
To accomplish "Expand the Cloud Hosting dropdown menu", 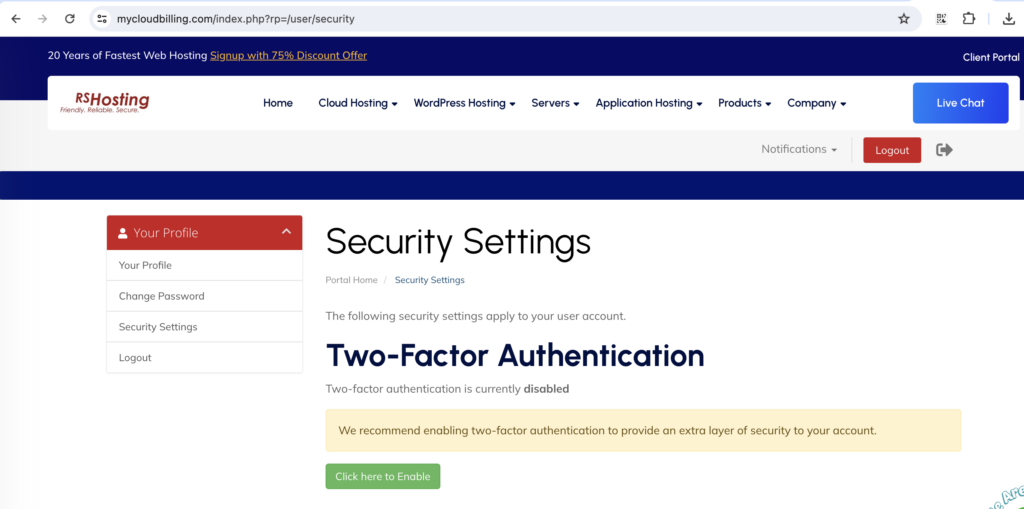I will tap(358, 103).
